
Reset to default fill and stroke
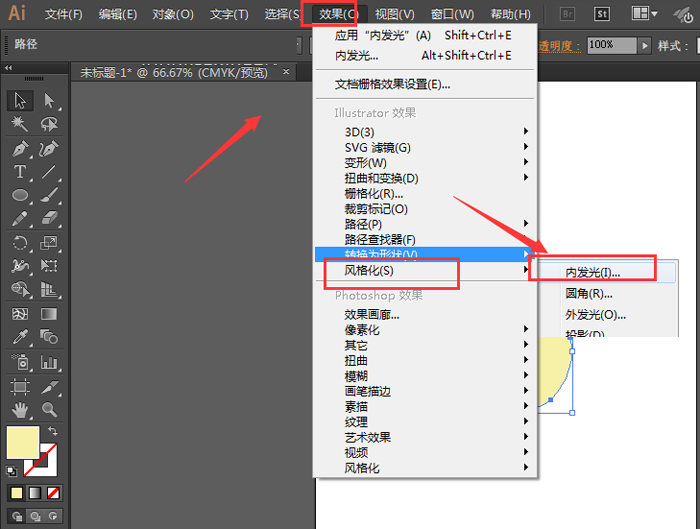coord(12,471)
